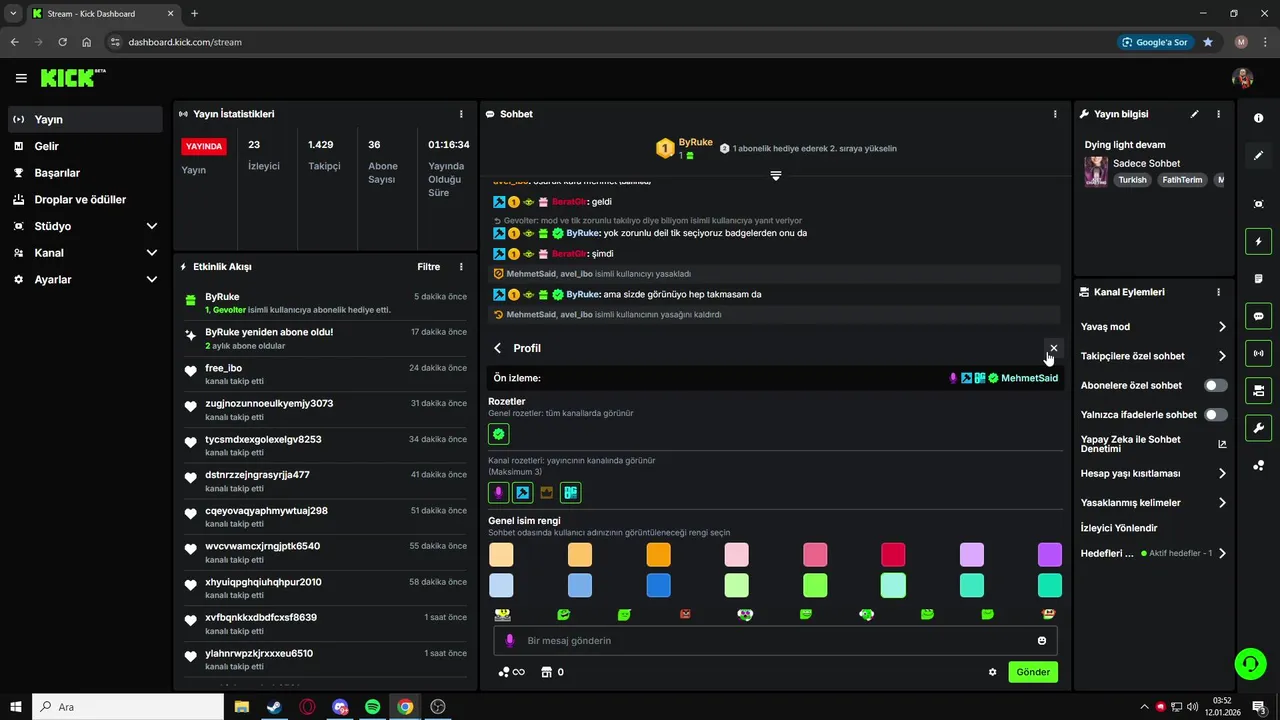The width and height of the screenshot is (1280, 720).
Task: Click İzleyici Yönlendir
Action: [1119, 528]
